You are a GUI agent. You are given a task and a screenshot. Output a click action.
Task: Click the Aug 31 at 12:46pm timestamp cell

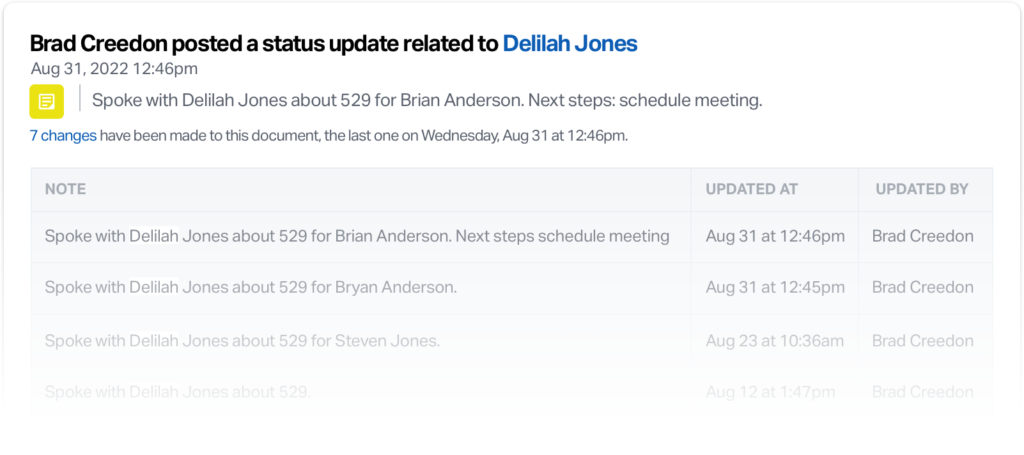pos(775,236)
